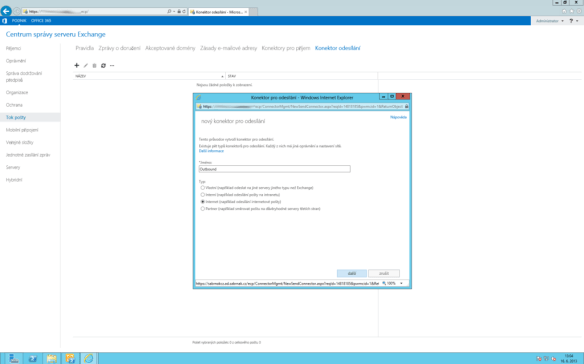This screenshot has width=584, height=364.
Task: Open Organizace in the left navigation
Action: (x=17, y=92)
